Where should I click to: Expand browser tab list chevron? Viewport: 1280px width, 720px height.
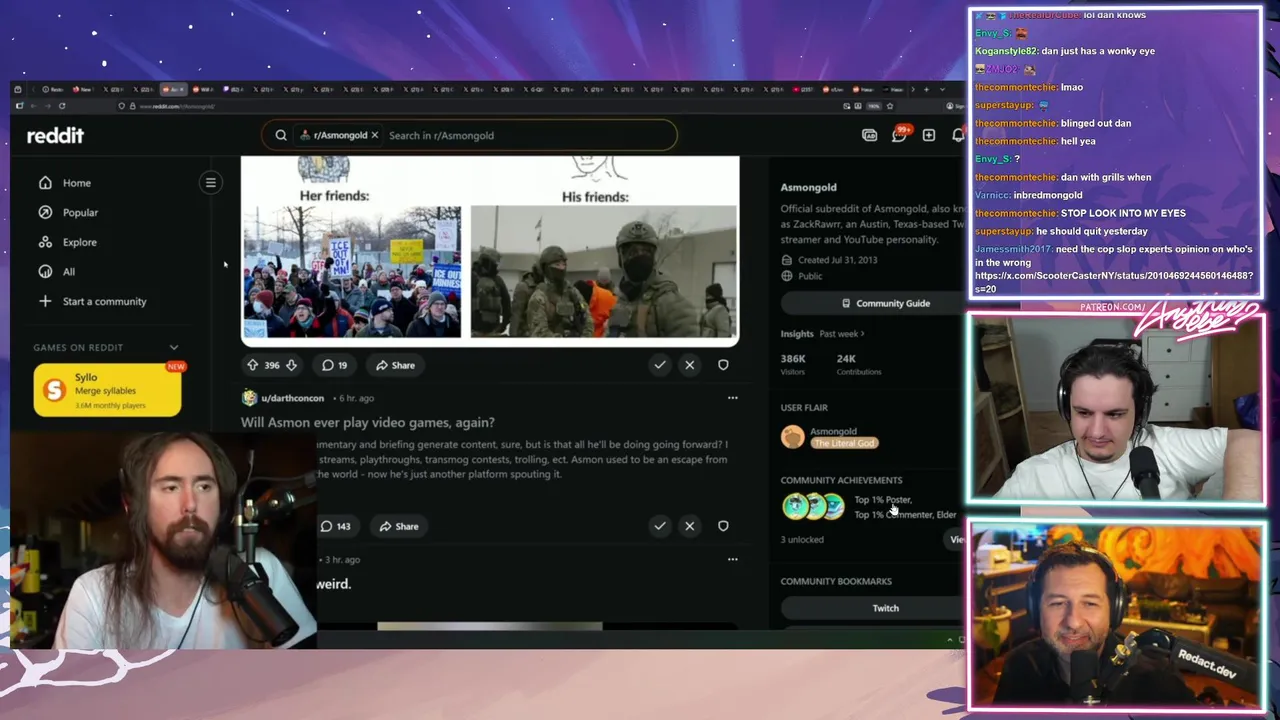941,90
